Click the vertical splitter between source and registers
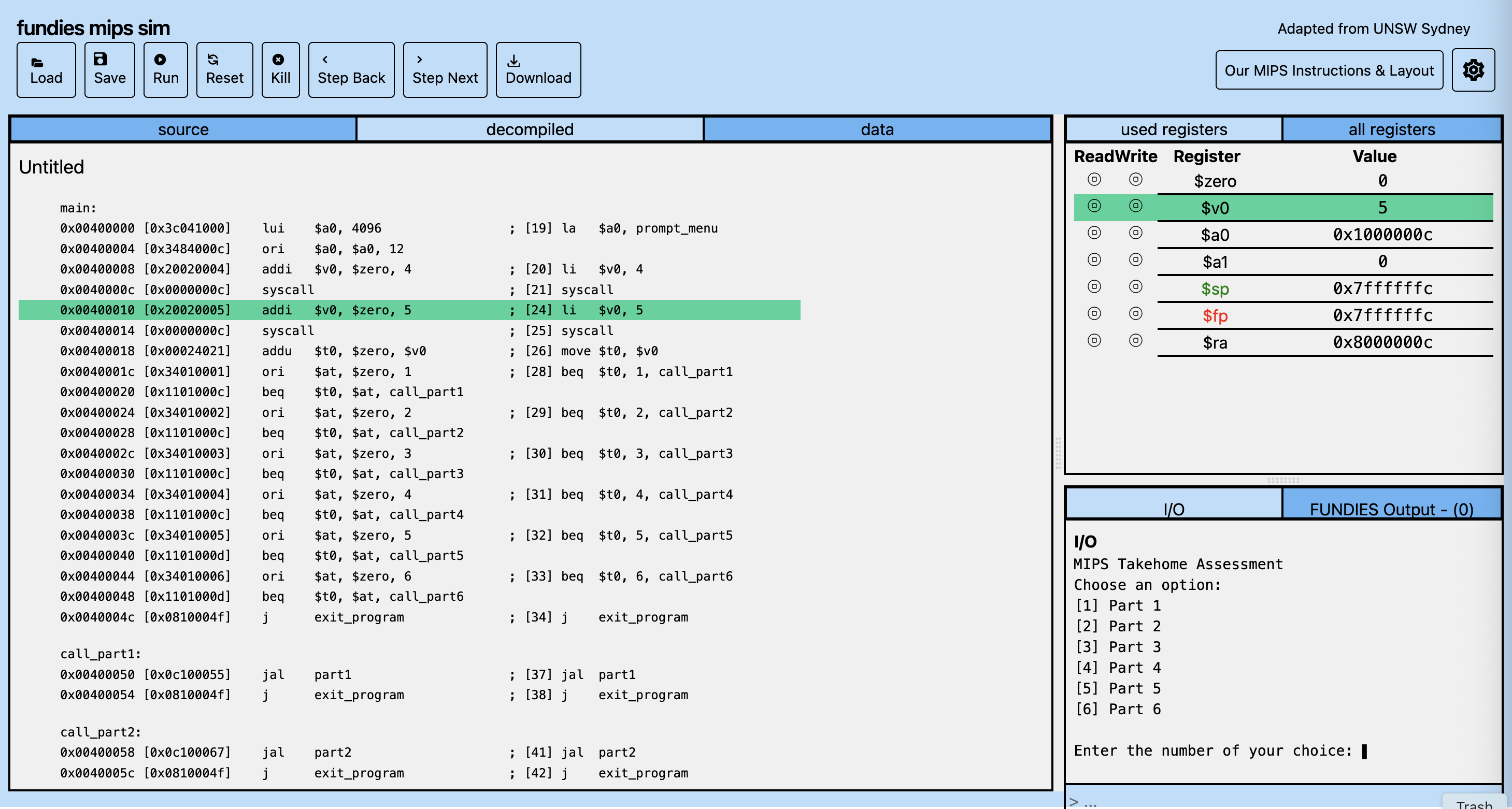Screen dimensions: 1512x809 1058,453
